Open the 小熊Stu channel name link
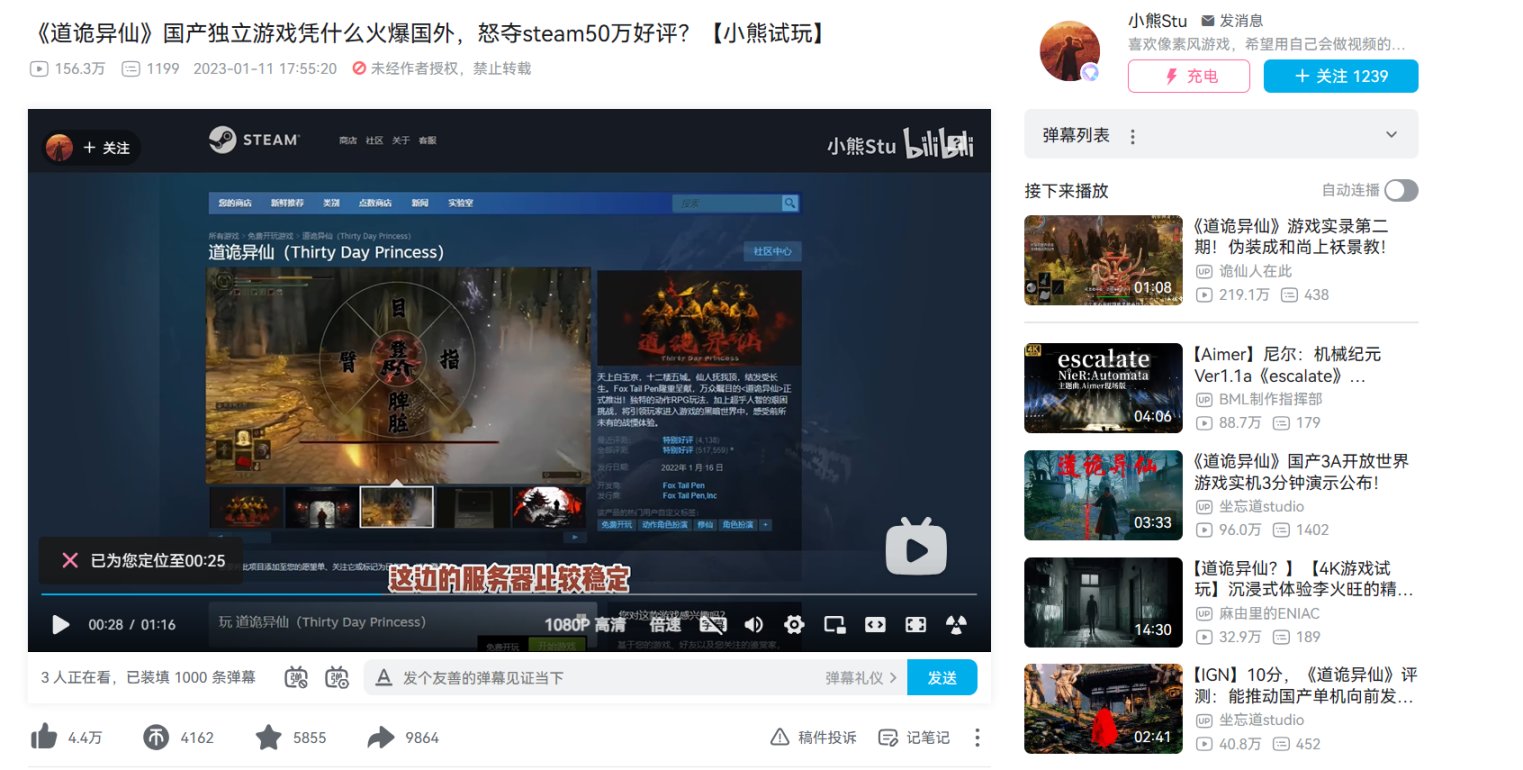Image resolution: width=1523 pixels, height=770 pixels. [x=1157, y=20]
